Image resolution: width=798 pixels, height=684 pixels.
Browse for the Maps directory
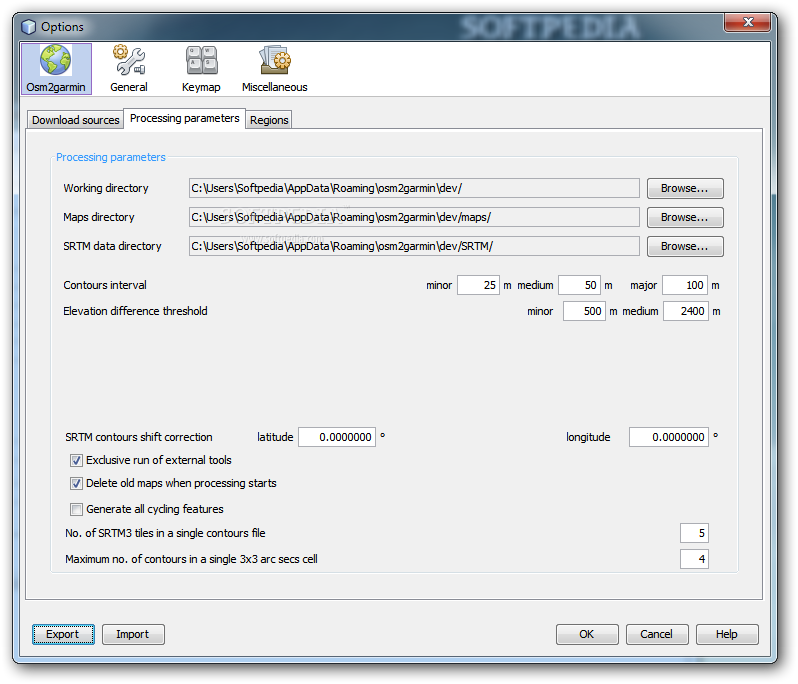(x=685, y=217)
